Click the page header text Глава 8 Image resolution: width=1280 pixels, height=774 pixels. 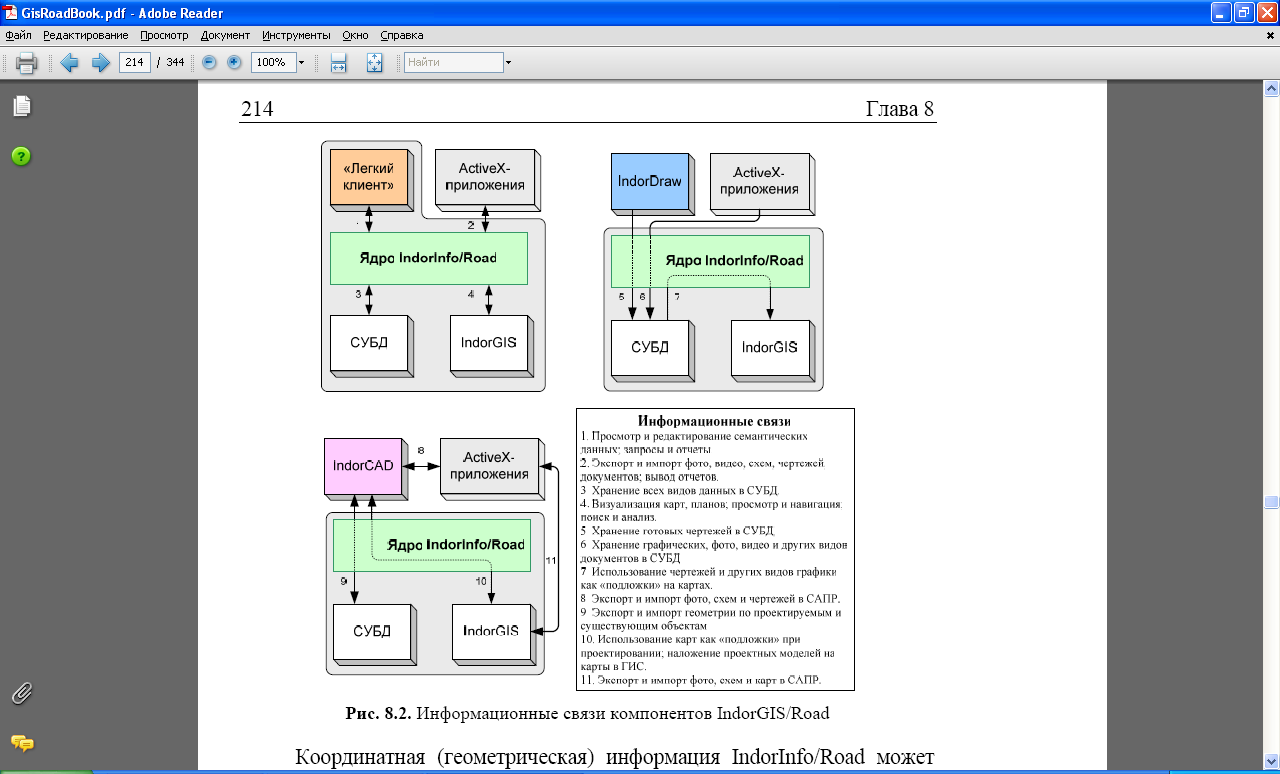(900, 109)
